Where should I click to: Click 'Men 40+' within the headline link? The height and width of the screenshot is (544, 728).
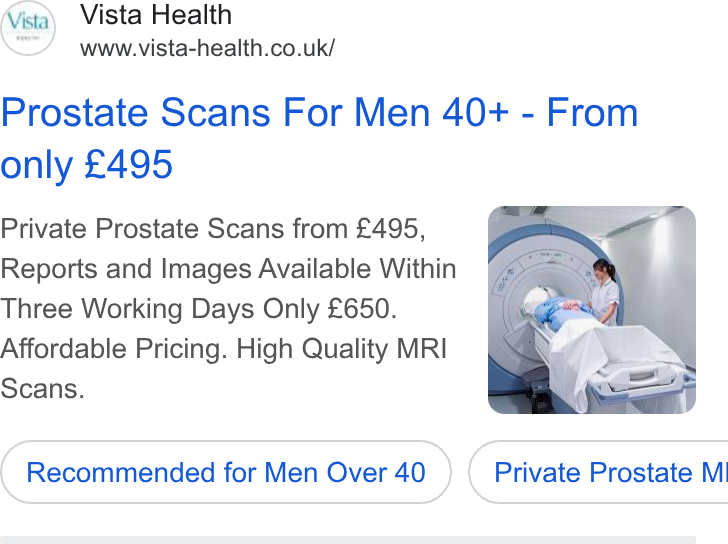coord(432,112)
